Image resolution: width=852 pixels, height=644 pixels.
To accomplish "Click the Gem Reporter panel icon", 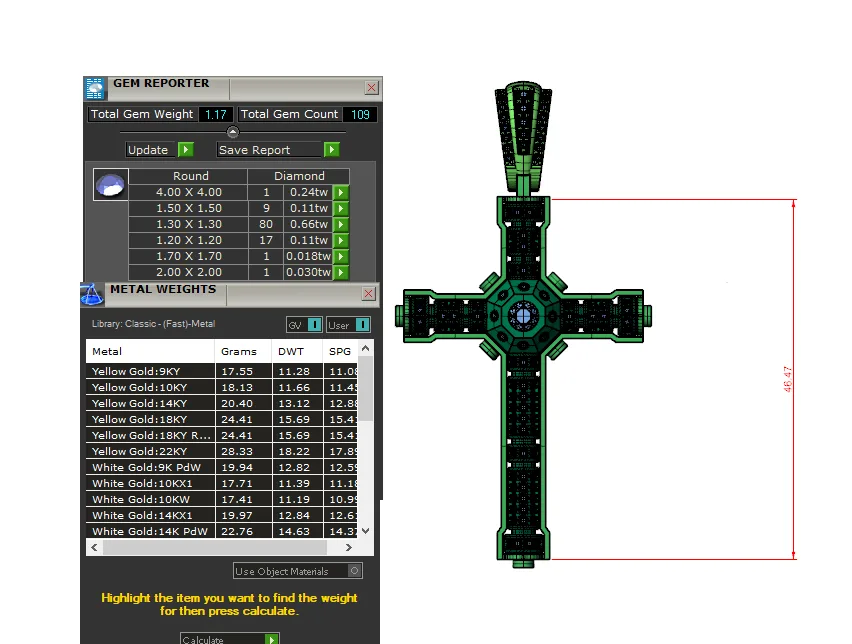I will click(95, 89).
